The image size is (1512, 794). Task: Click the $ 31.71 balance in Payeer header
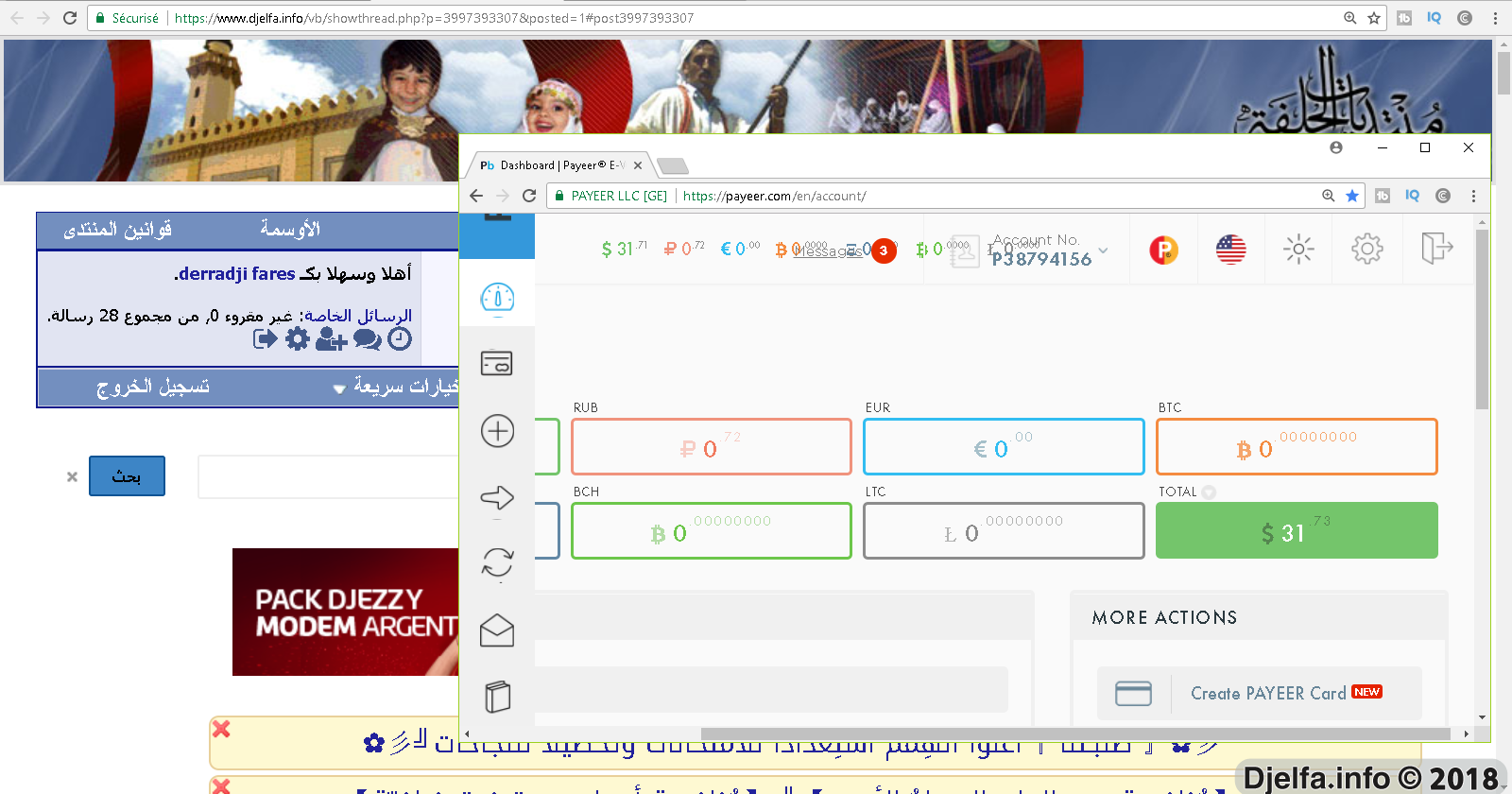click(x=625, y=249)
